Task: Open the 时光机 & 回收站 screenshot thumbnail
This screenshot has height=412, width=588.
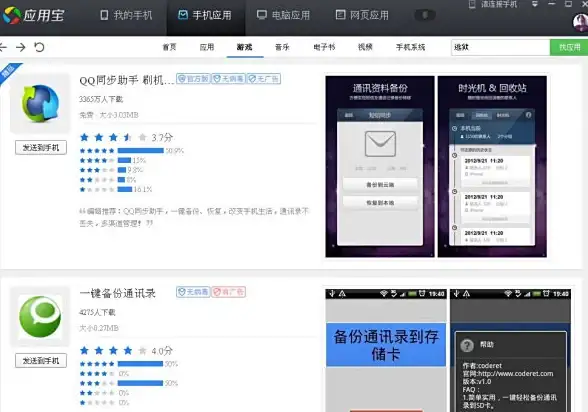Action: pos(492,166)
